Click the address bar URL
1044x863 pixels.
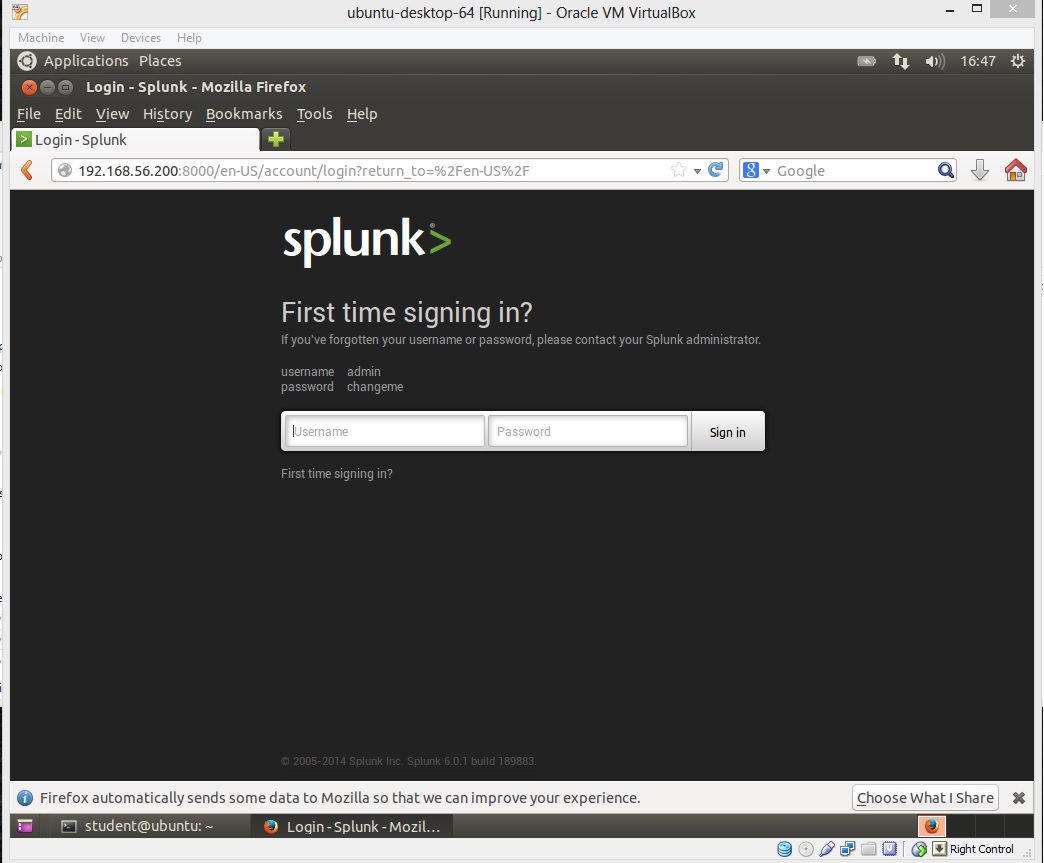click(304, 171)
